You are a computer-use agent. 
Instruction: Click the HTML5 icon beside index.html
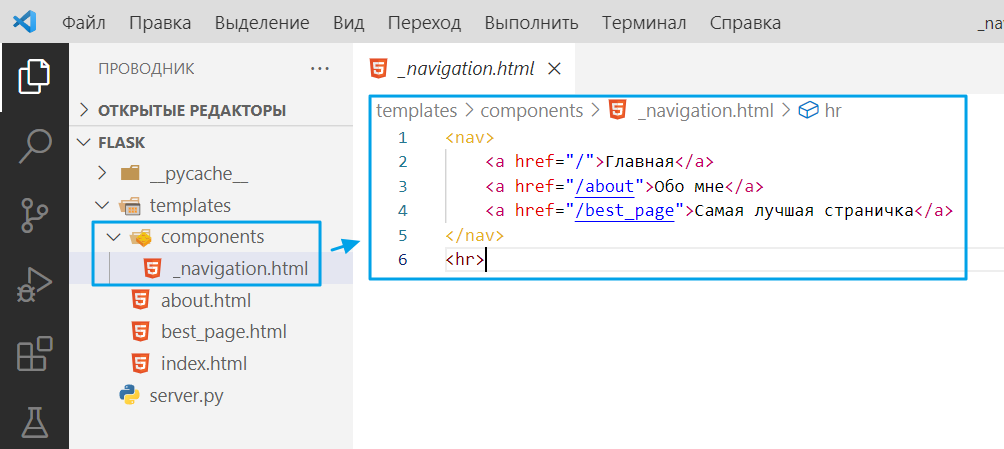point(140,363)
